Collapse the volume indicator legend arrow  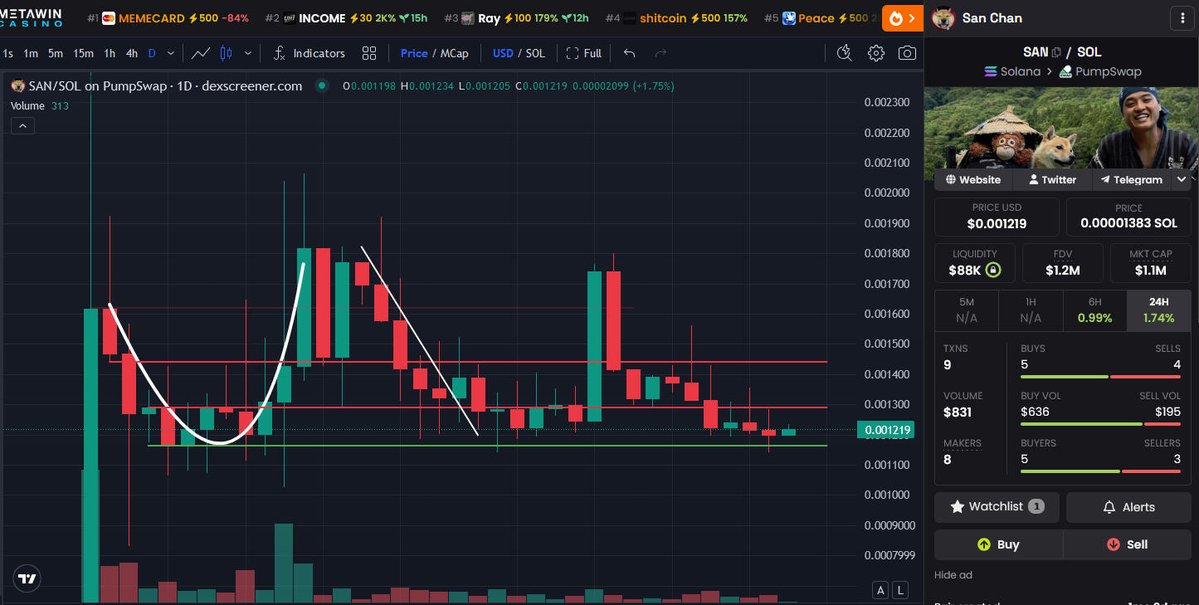coord(22,125)
